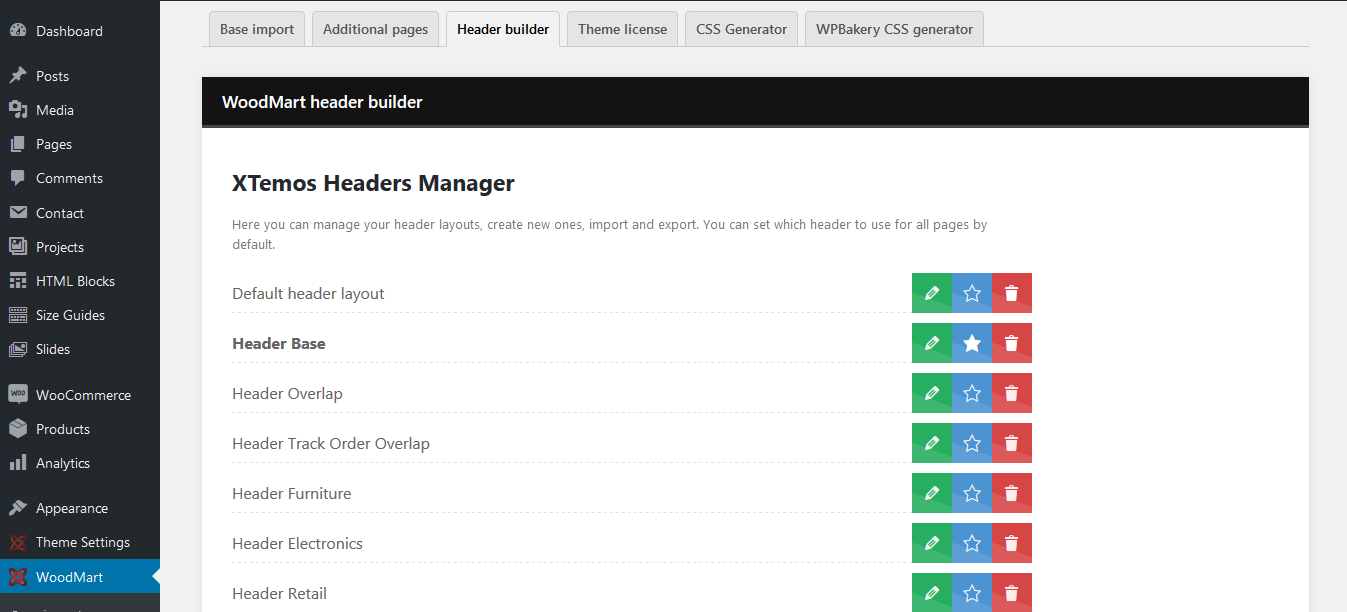Image resolution: width=1347 pixels, height=612 pixels.
Task: Select the Header builder tab
Action: pos(503,29)
